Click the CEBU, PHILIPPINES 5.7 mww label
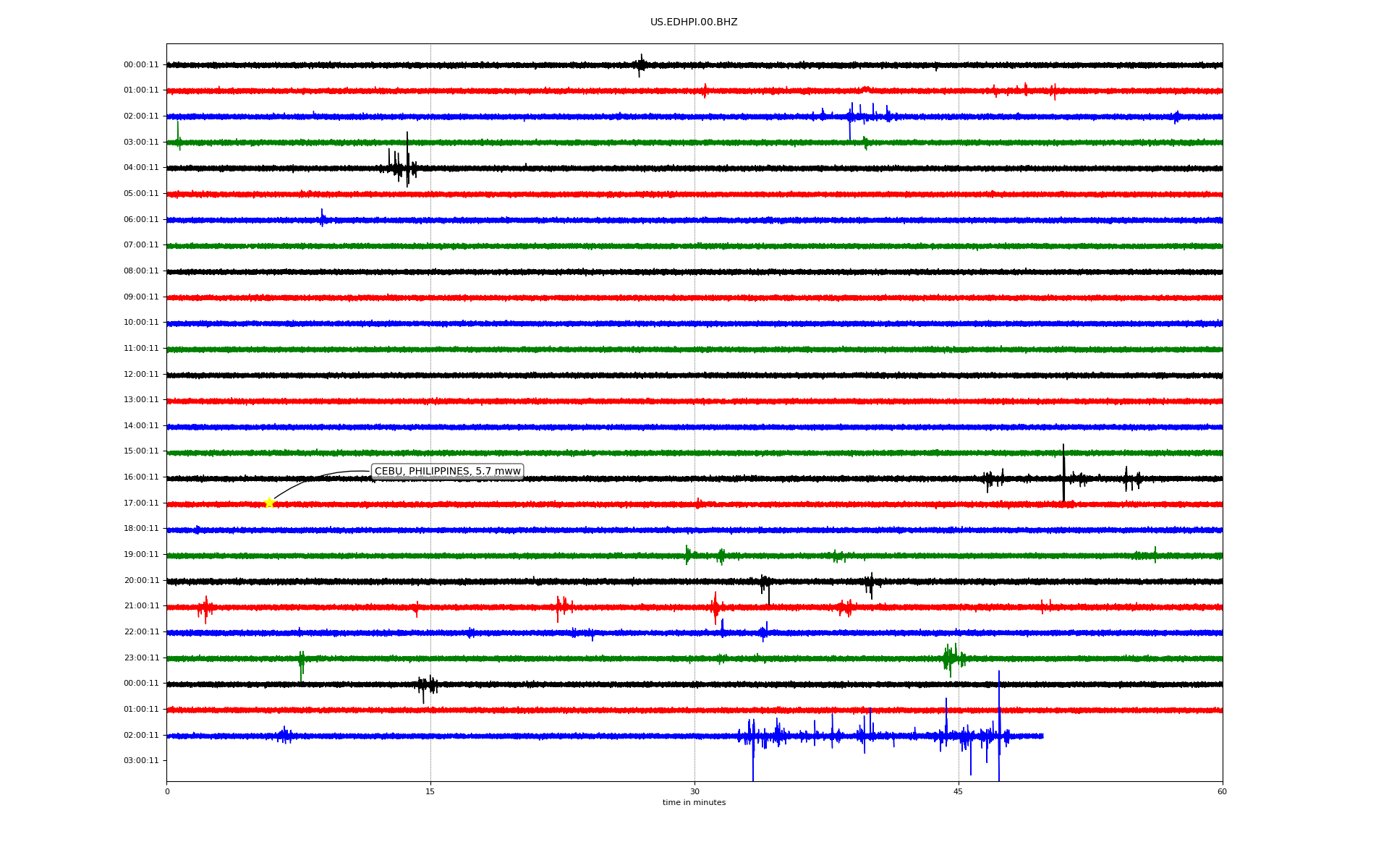Viewport: 1389px width, 868px height. tap(447, 472)
